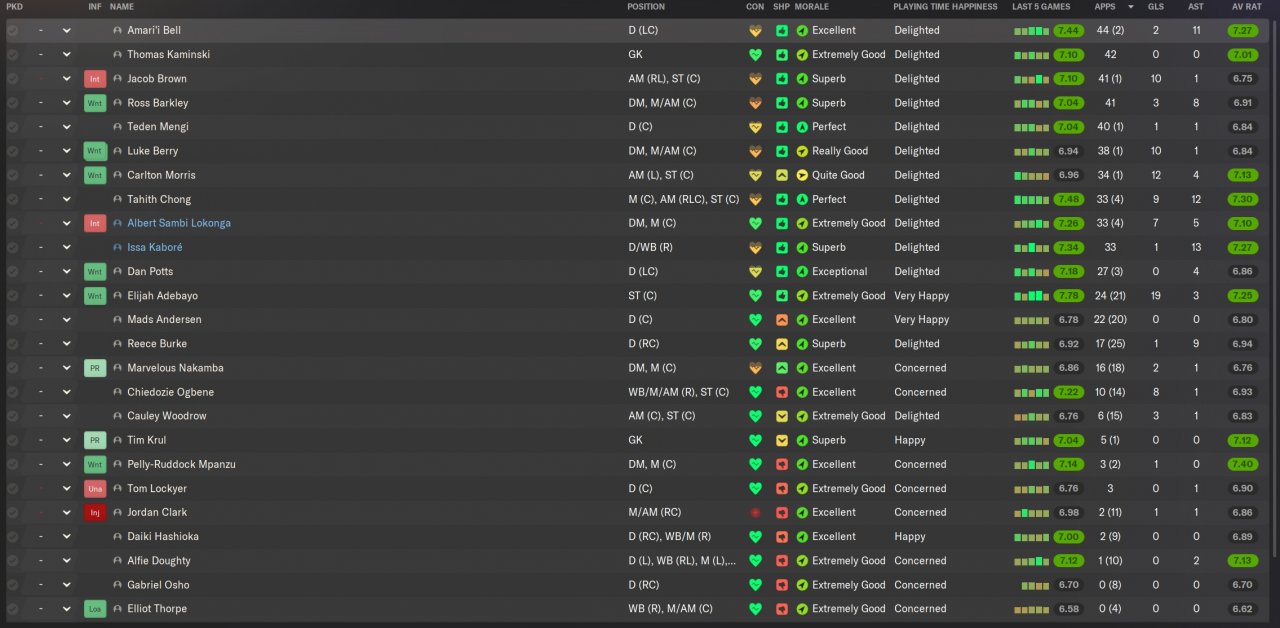The image size is (1280, 628).
Task: Open Elijah Adebayo's player name
Action: (163, 296)
